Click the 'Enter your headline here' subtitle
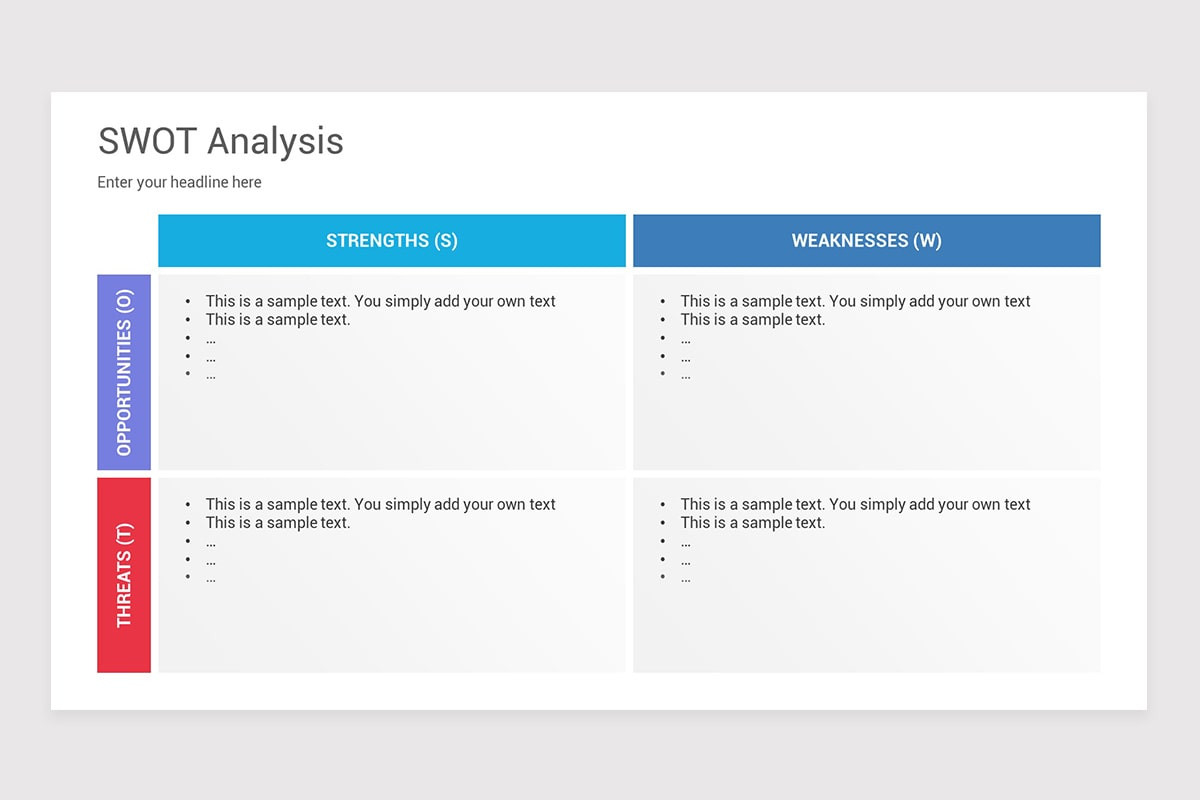 tap(179, 182)
